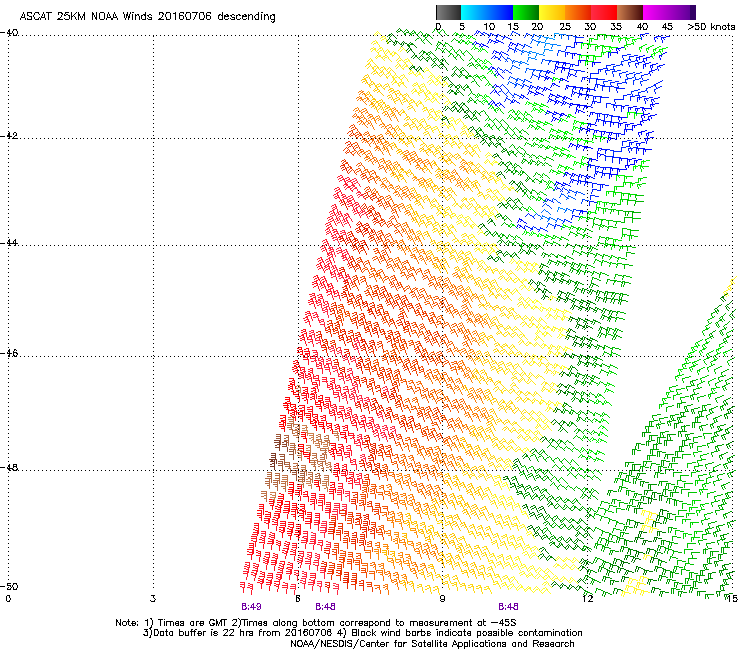Viewport: 740px width, 650px height.
Task: Select the latitude axis label -48
Action: pos(9,467)
